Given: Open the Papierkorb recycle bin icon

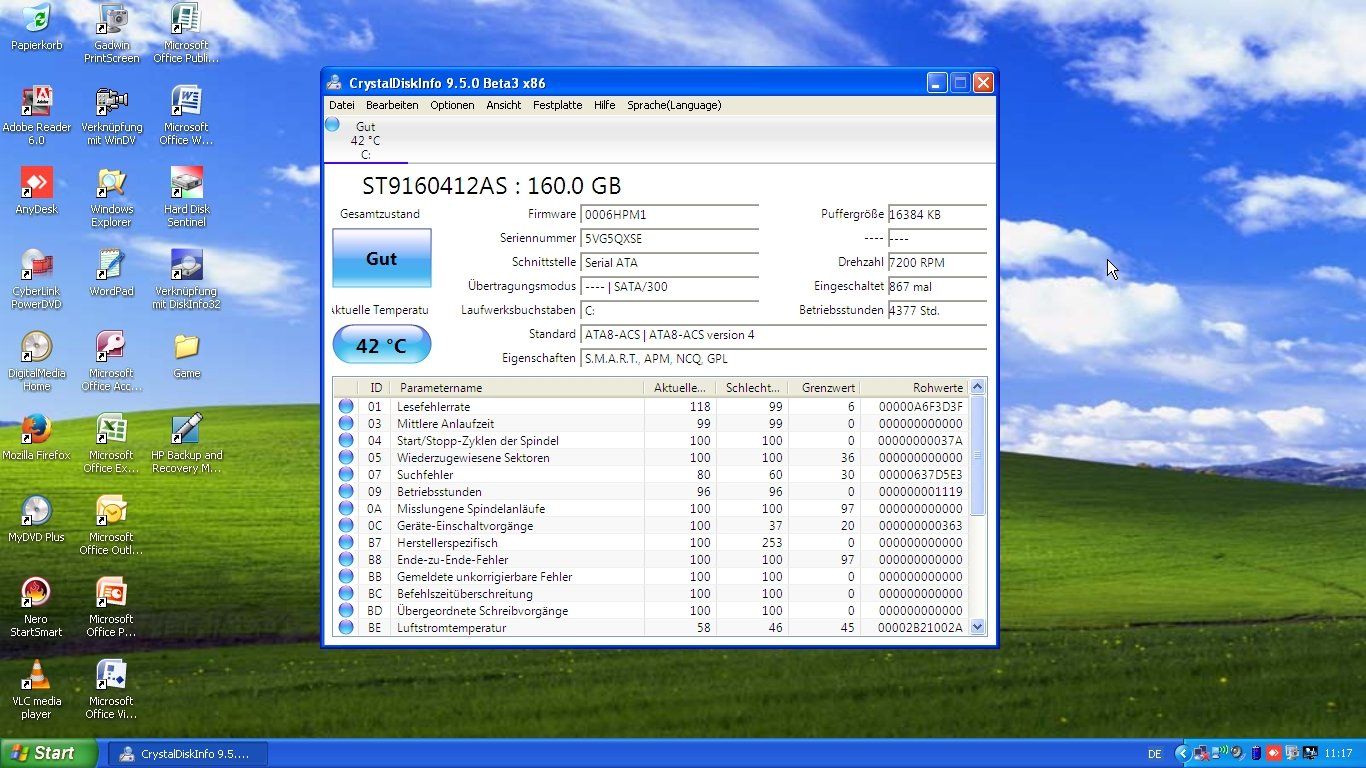Looking at the screenshot, I should (x=36, y=27).
